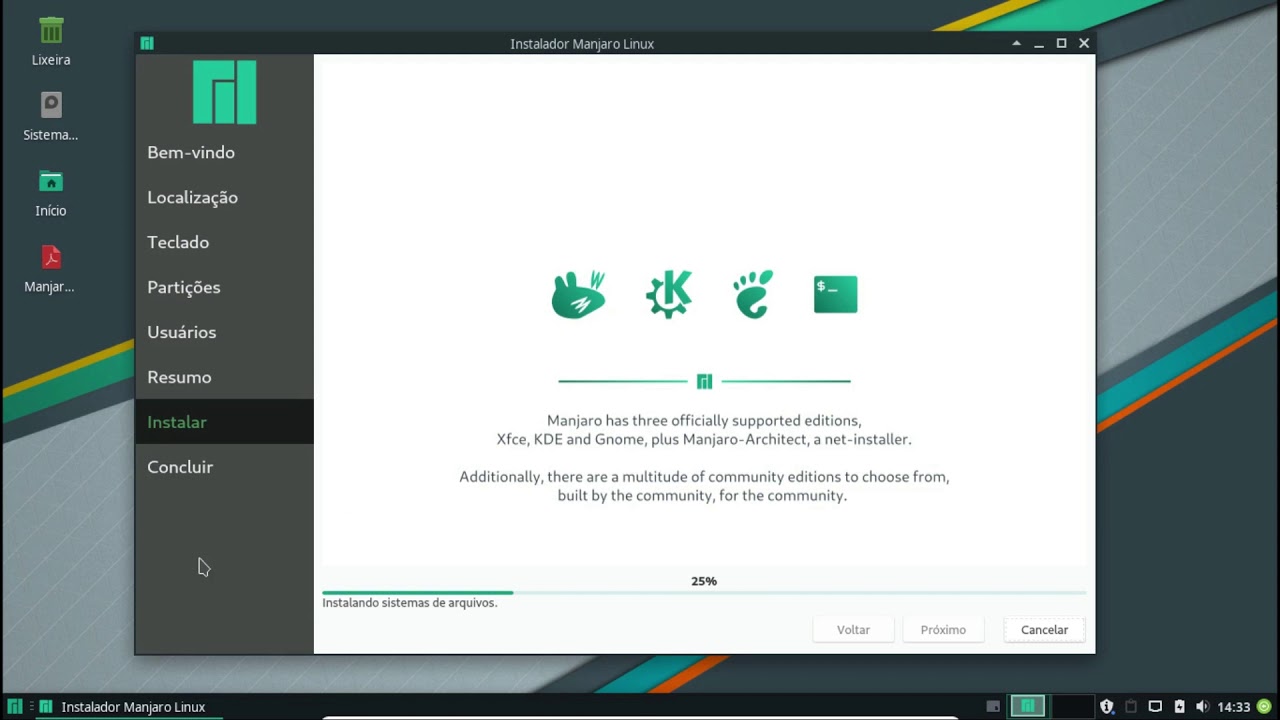Click the show desktop tray icon

pyautogui.click(x=993, y=707)
